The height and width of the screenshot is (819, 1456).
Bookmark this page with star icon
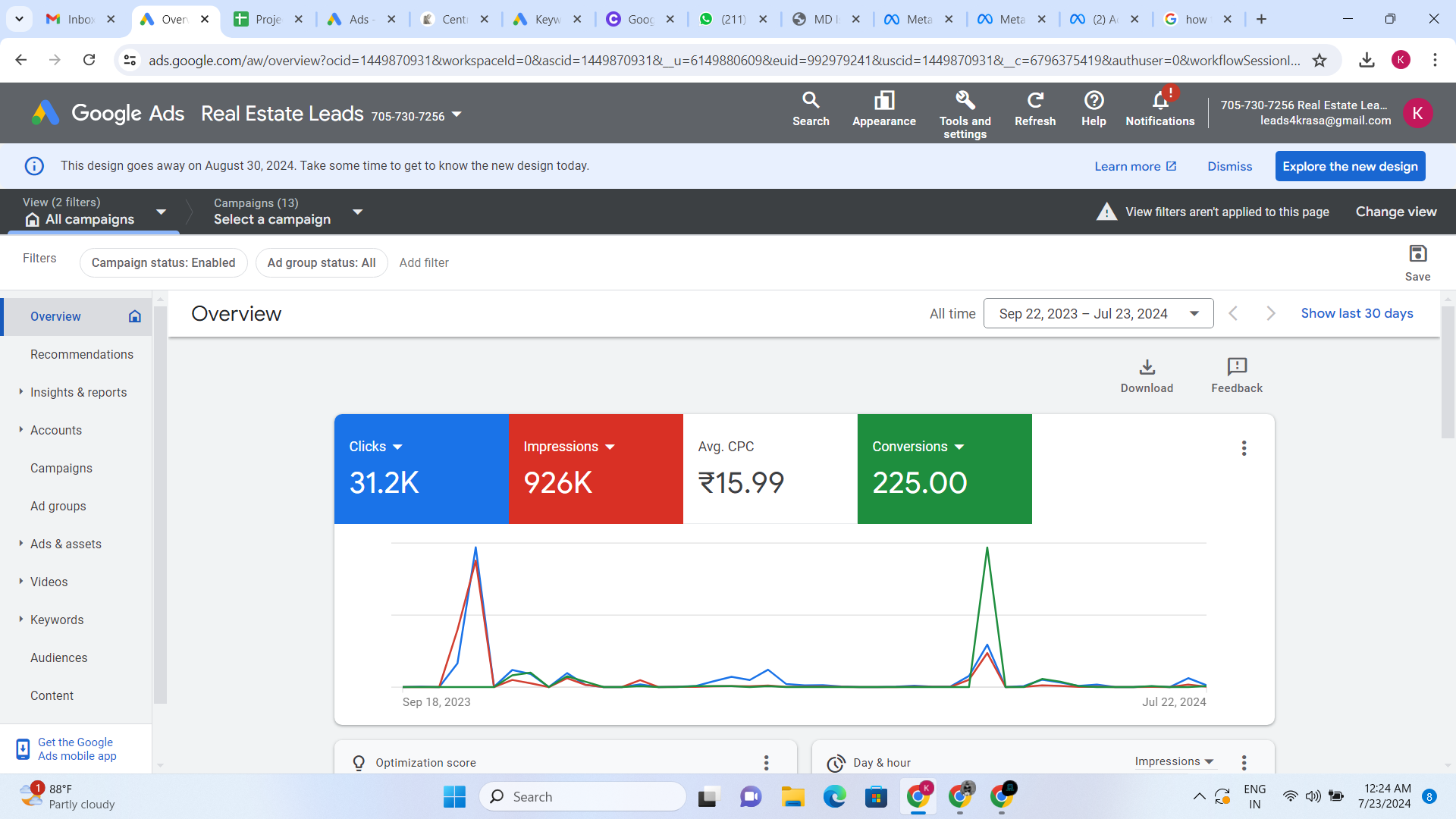[1319, 60]
